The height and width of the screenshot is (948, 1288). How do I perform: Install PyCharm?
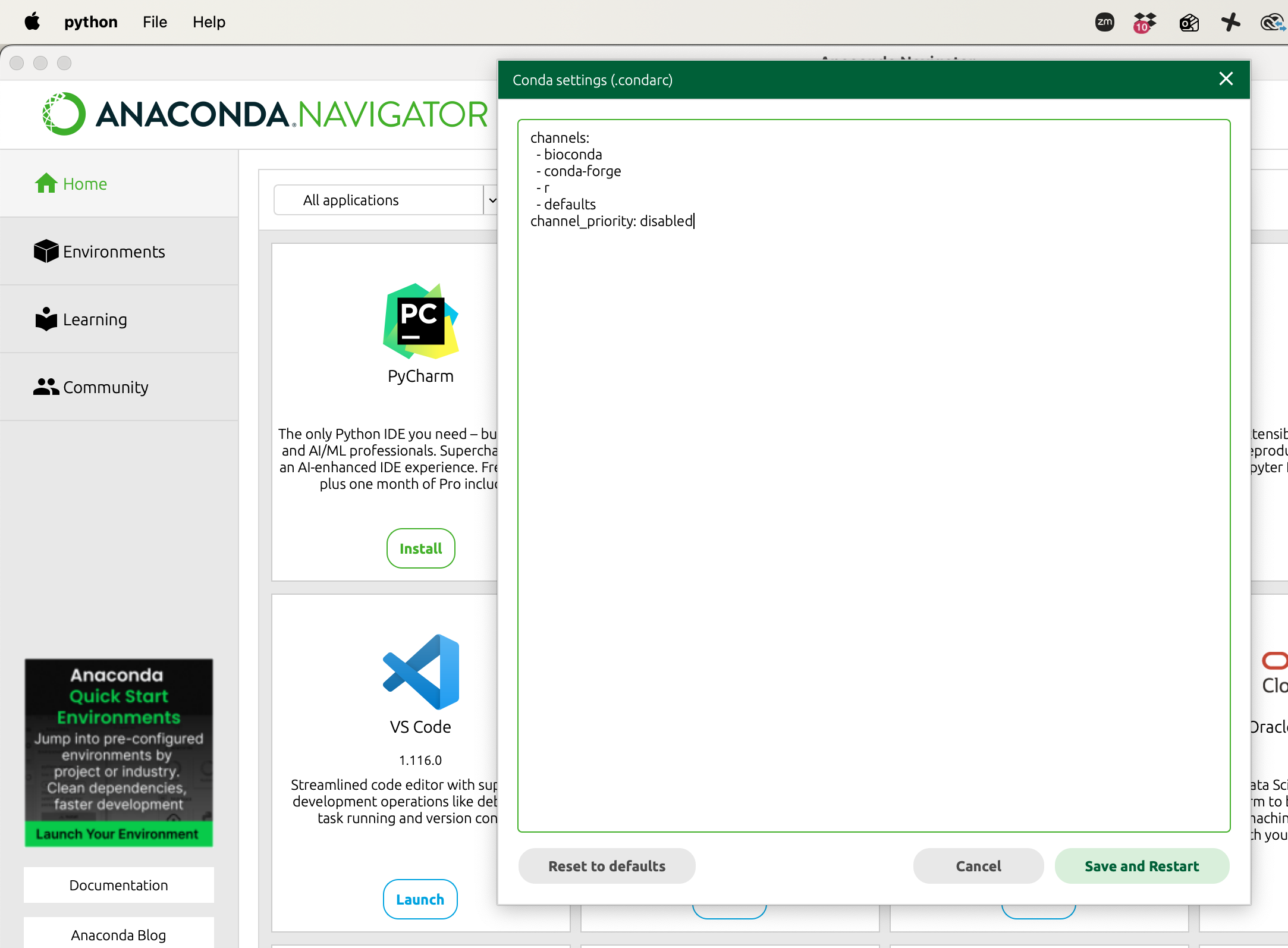pos(420,548)
